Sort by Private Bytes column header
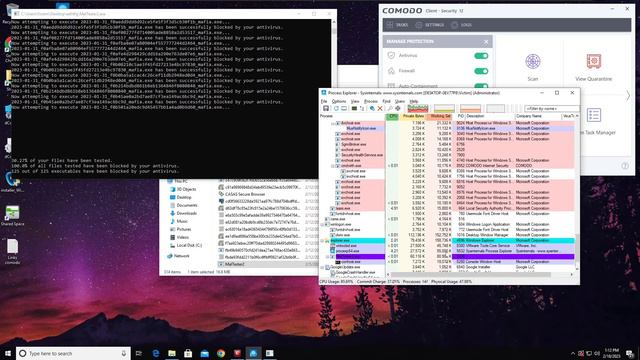 tap(413, 116)
